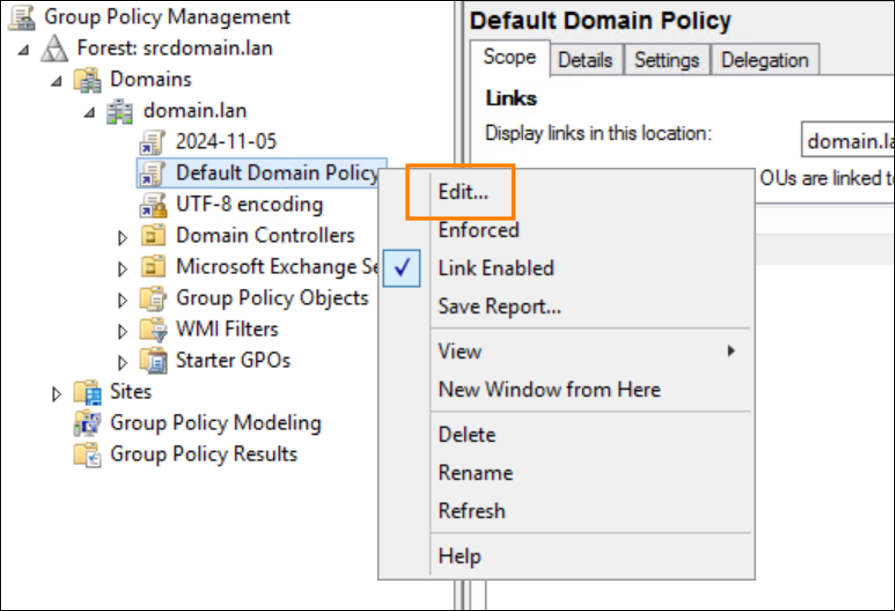The height and width of the screenshot is (611, 895).
Task: Collapse the Domains tree node
Action: point(57,80)
